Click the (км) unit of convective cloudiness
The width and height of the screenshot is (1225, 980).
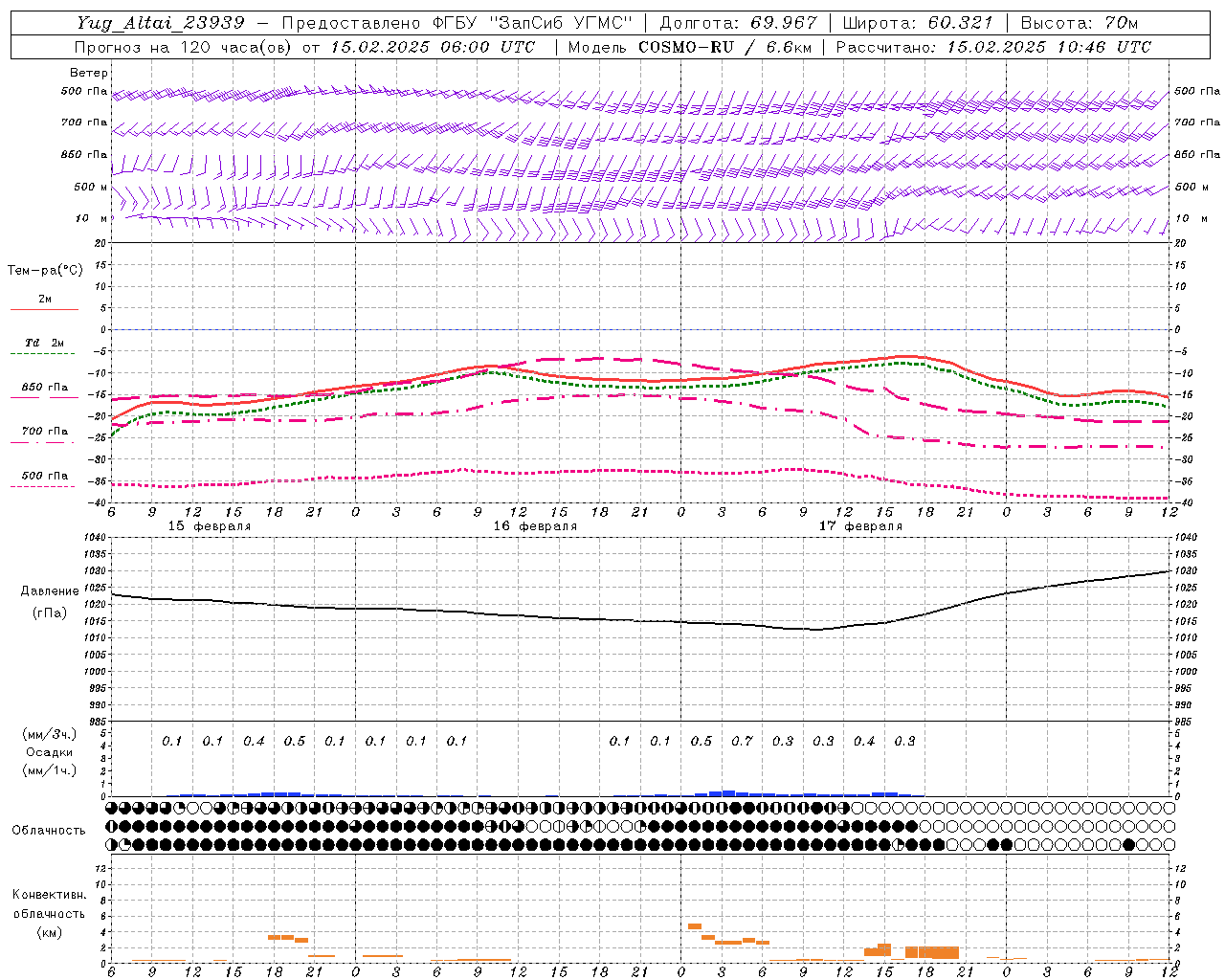point(49,932)
